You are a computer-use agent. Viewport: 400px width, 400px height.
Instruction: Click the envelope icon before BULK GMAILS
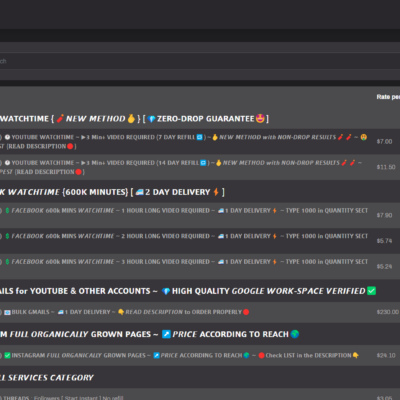point(7,312)
